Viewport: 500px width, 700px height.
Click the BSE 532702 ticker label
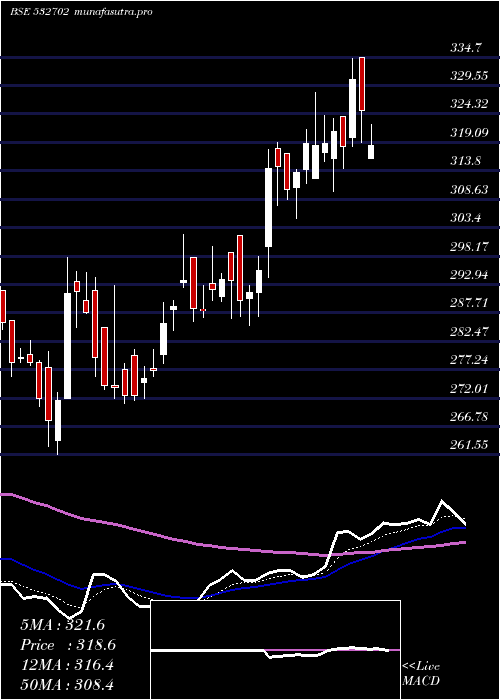tap(39, 12)
